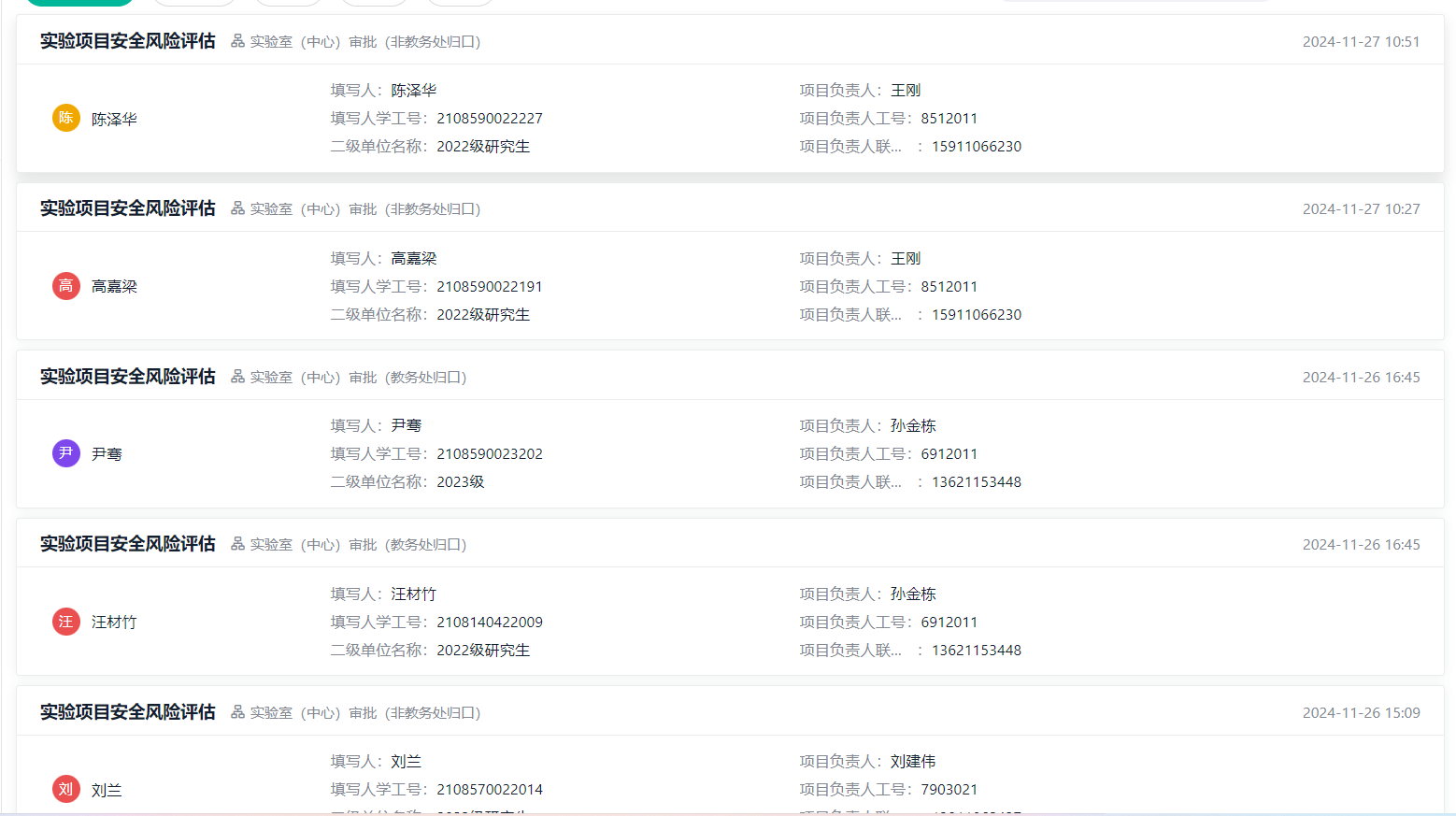
Task: Click the student number 2108590022191
Action: [490, 287]
